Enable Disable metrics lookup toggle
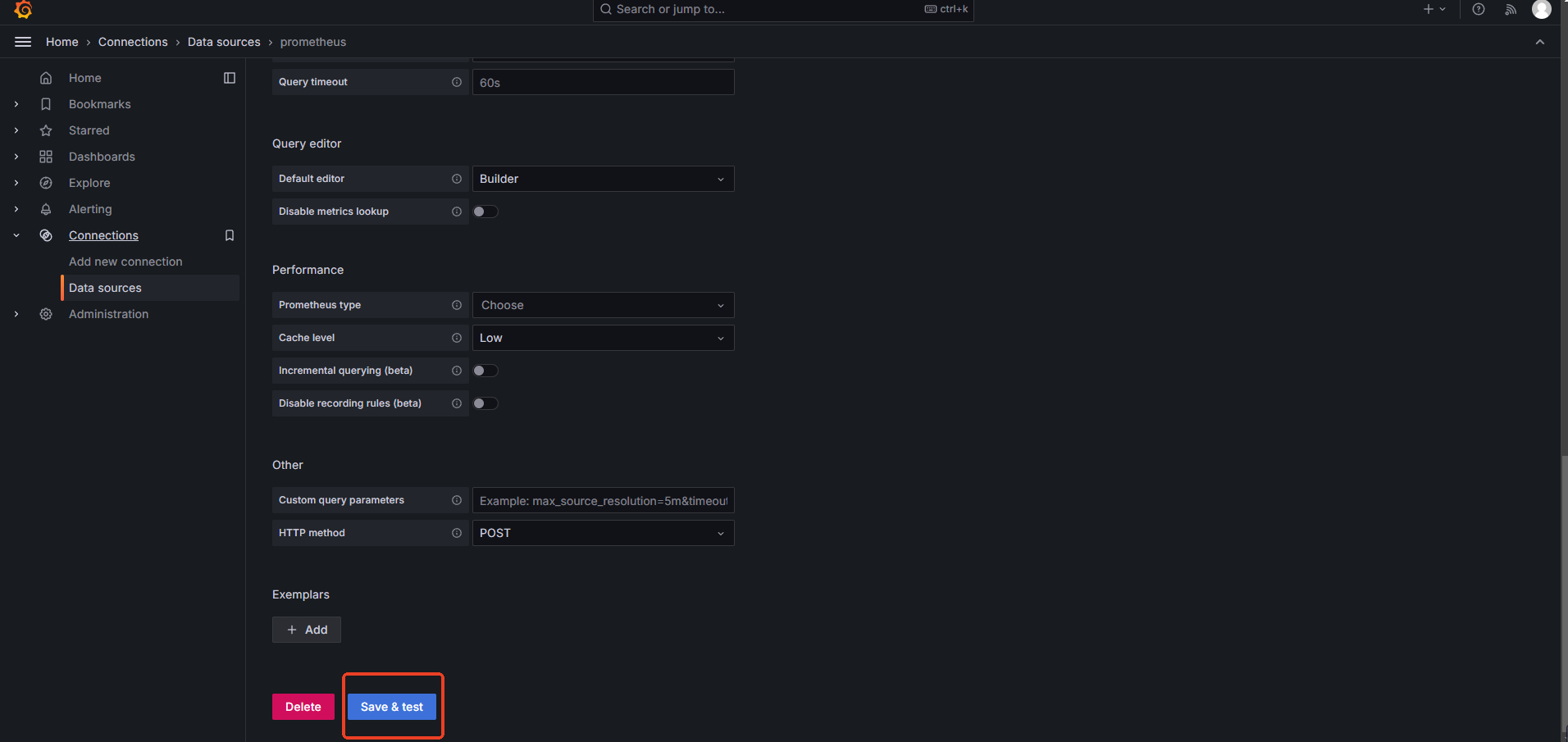 point(485,212)
